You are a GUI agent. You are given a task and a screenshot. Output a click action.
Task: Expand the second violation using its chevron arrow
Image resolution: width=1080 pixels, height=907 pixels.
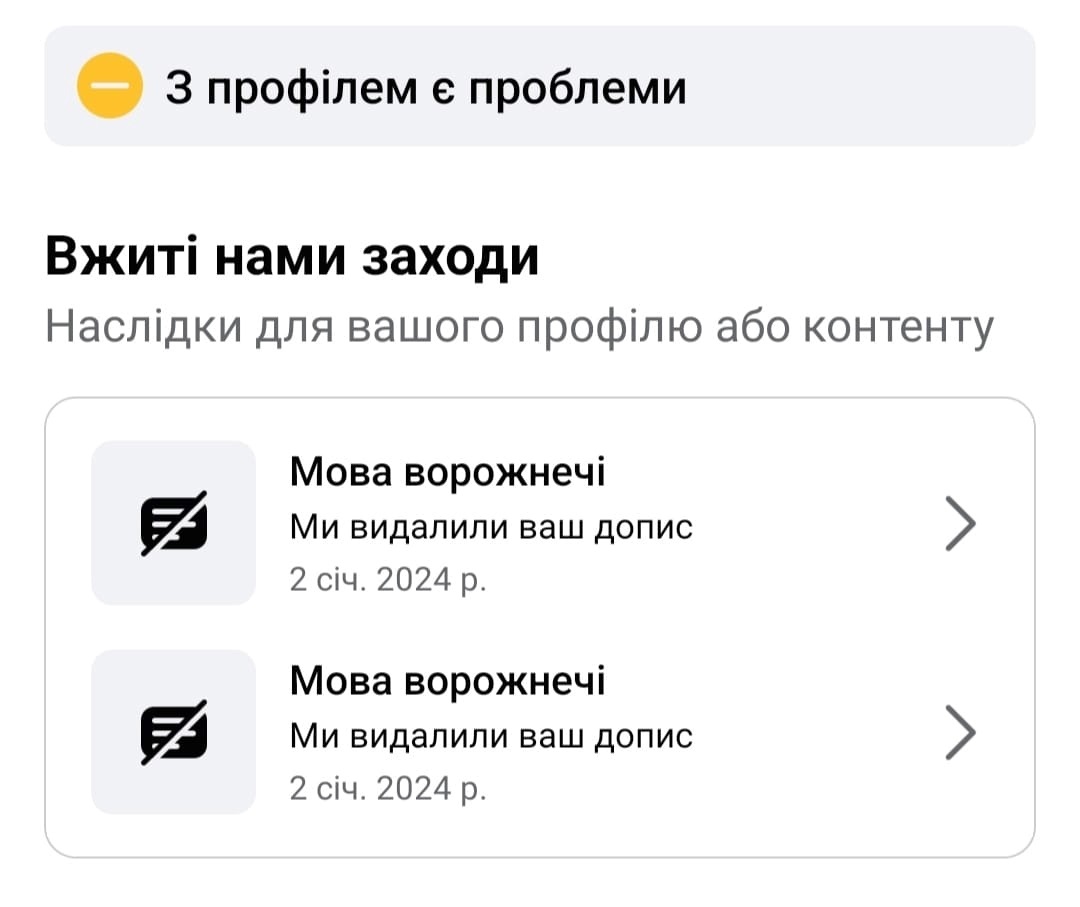pos(959,734)
